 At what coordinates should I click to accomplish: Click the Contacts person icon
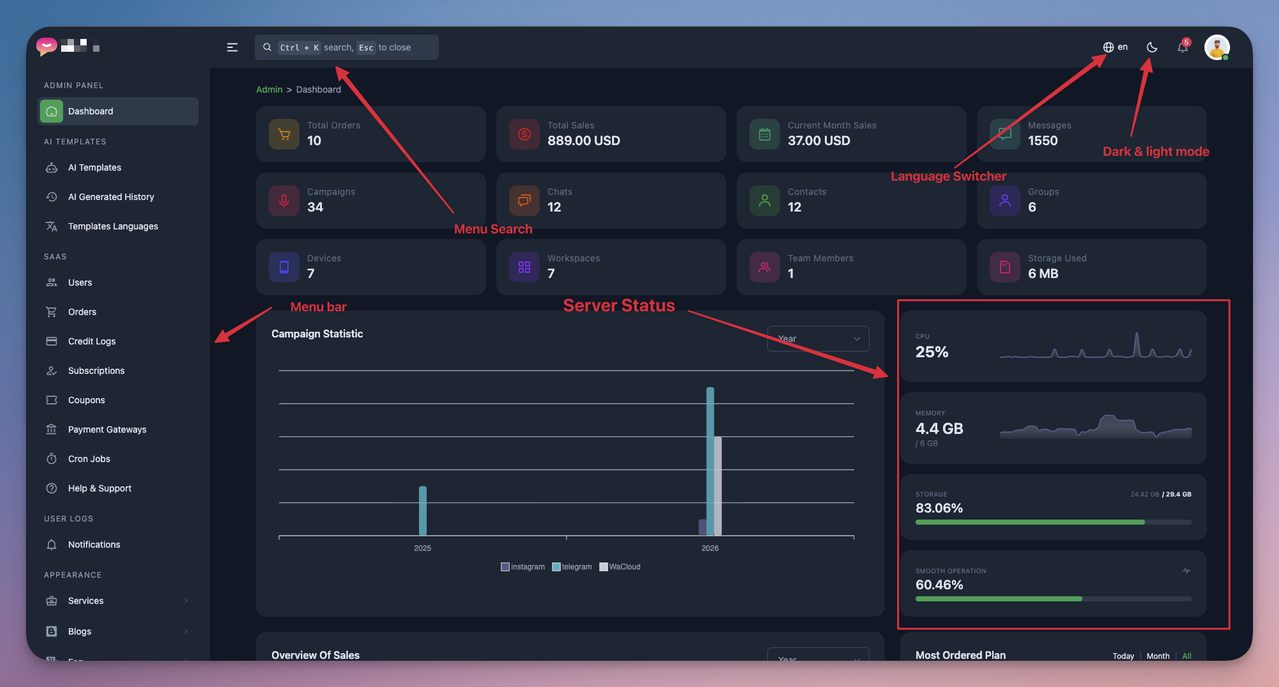(764, 200)
